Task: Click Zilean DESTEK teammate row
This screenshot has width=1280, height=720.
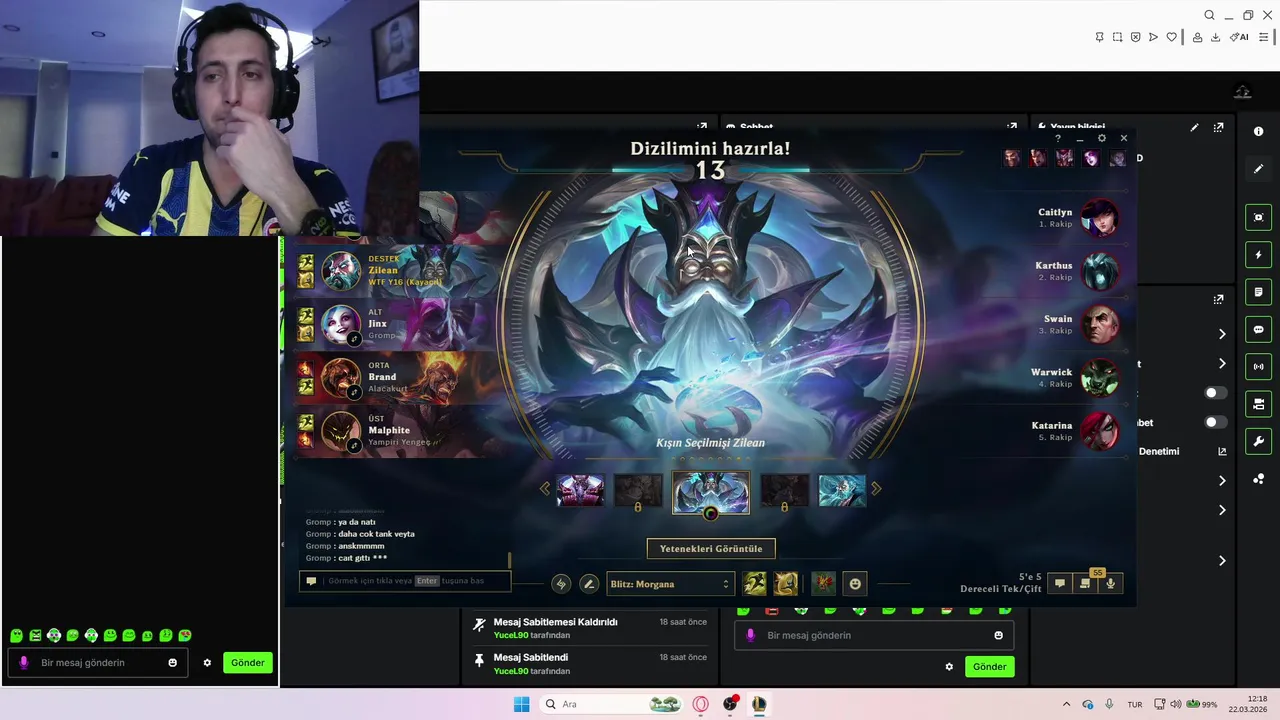Action: coord(393,271)
